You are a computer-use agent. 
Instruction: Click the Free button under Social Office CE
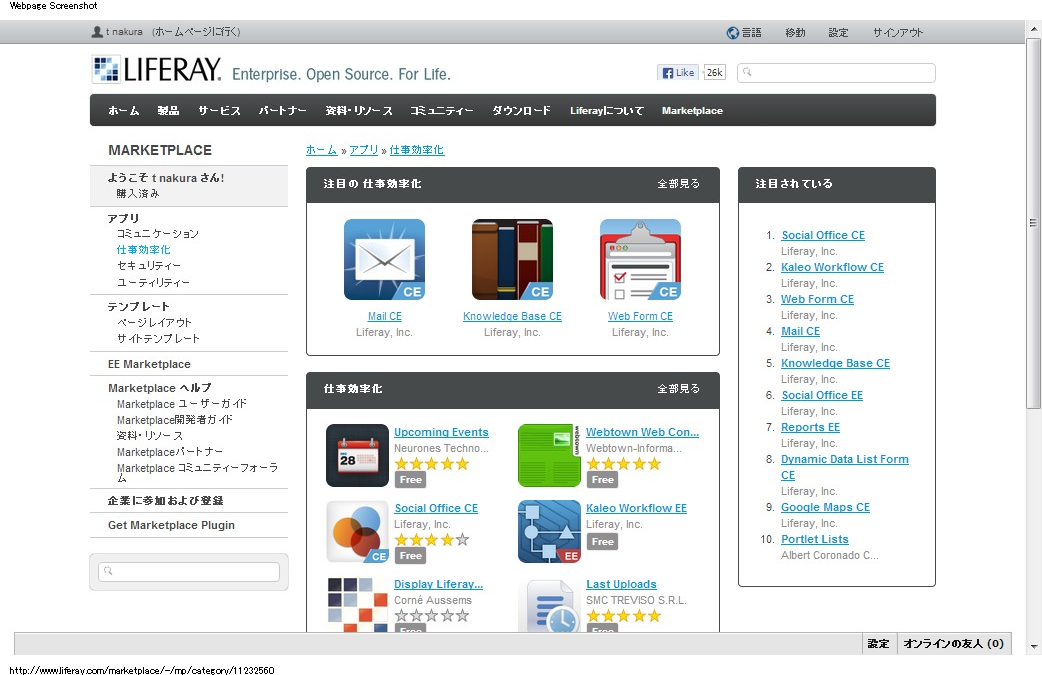click(x=411, y=555)
